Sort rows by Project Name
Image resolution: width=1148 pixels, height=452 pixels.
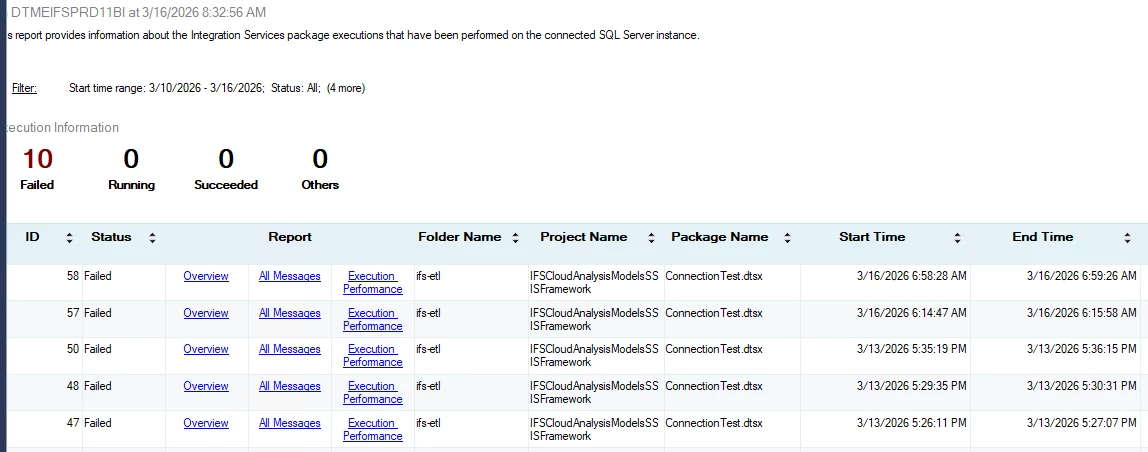(x=651, y=238)
